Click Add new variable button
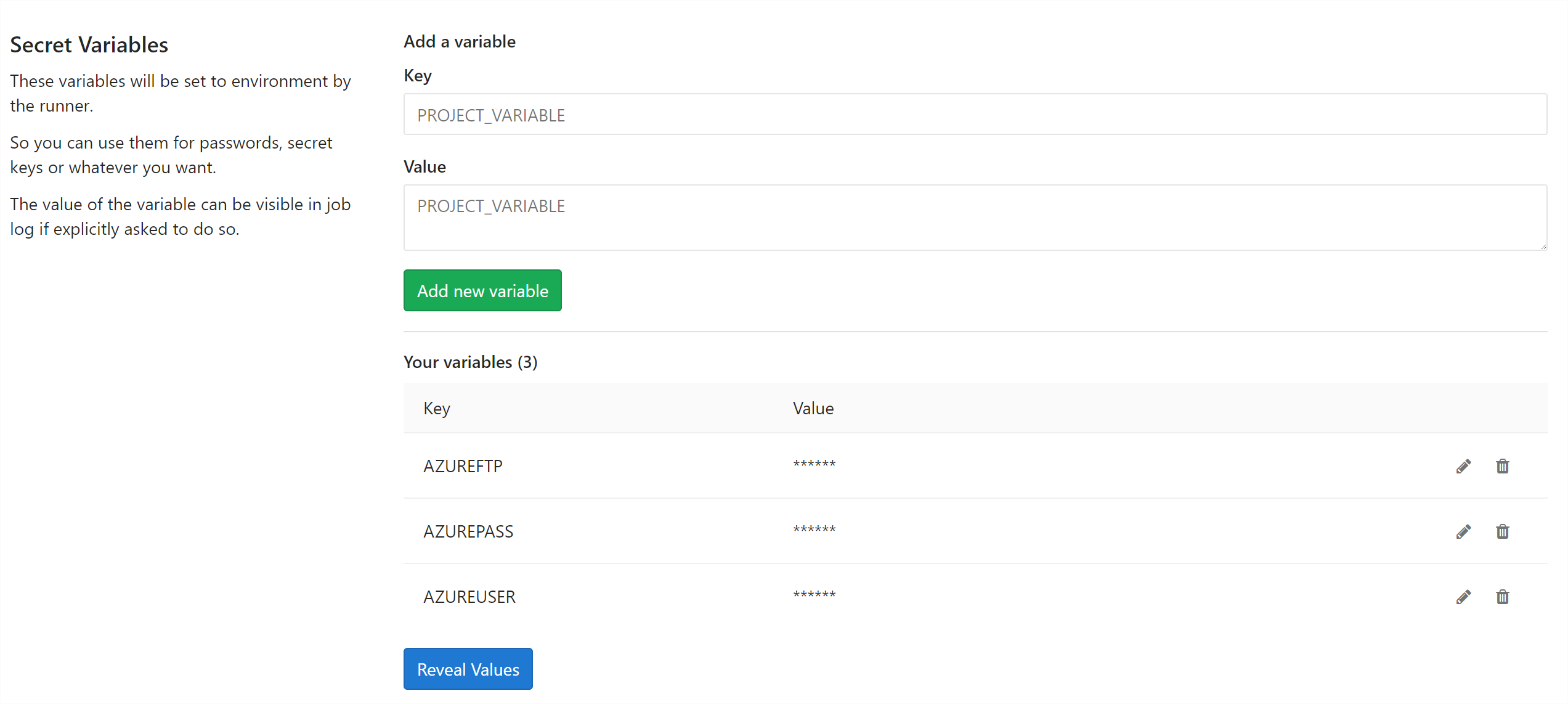1568x704 pixels. pos(482,290)
